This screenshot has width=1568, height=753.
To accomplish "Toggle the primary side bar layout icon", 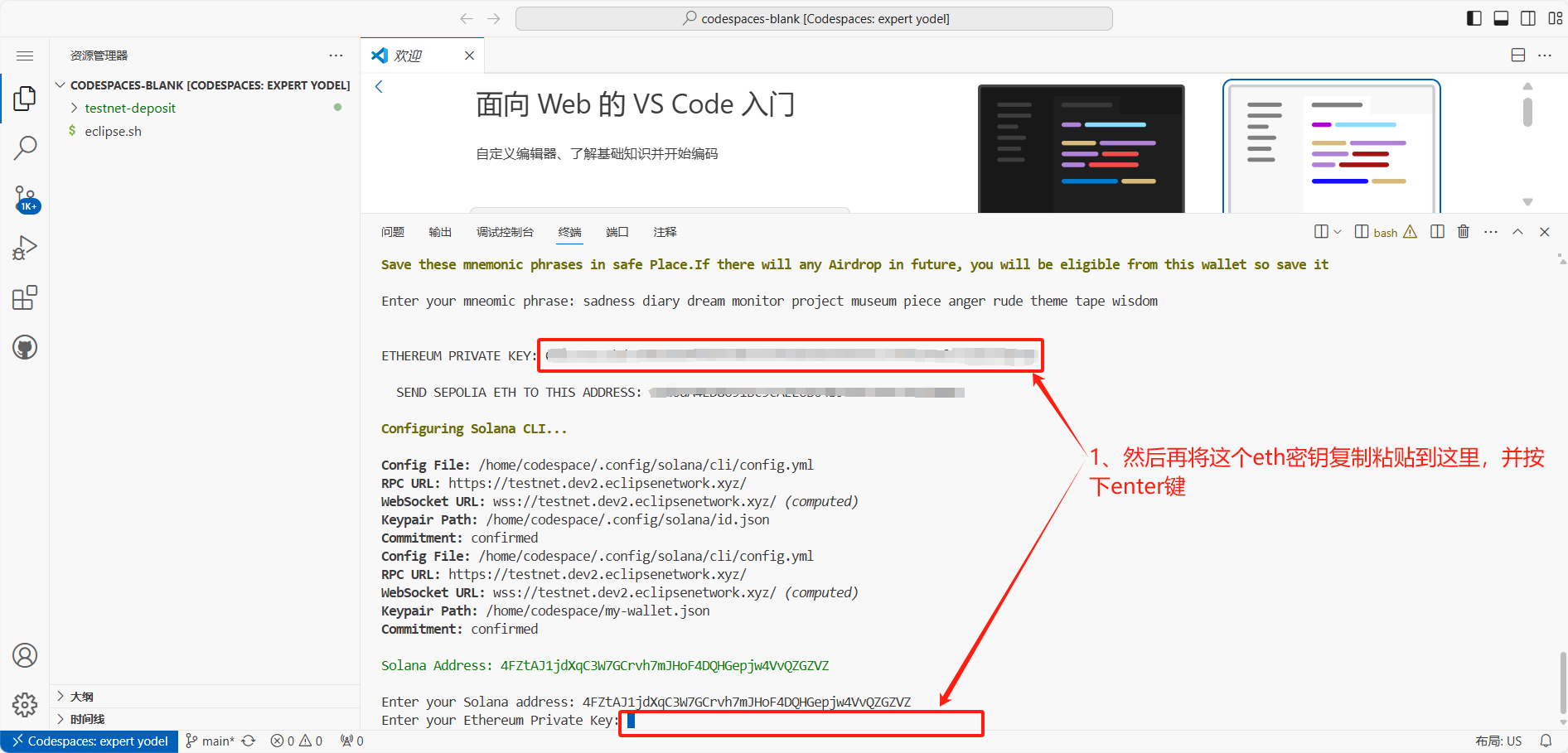I will pos(1474,18).
